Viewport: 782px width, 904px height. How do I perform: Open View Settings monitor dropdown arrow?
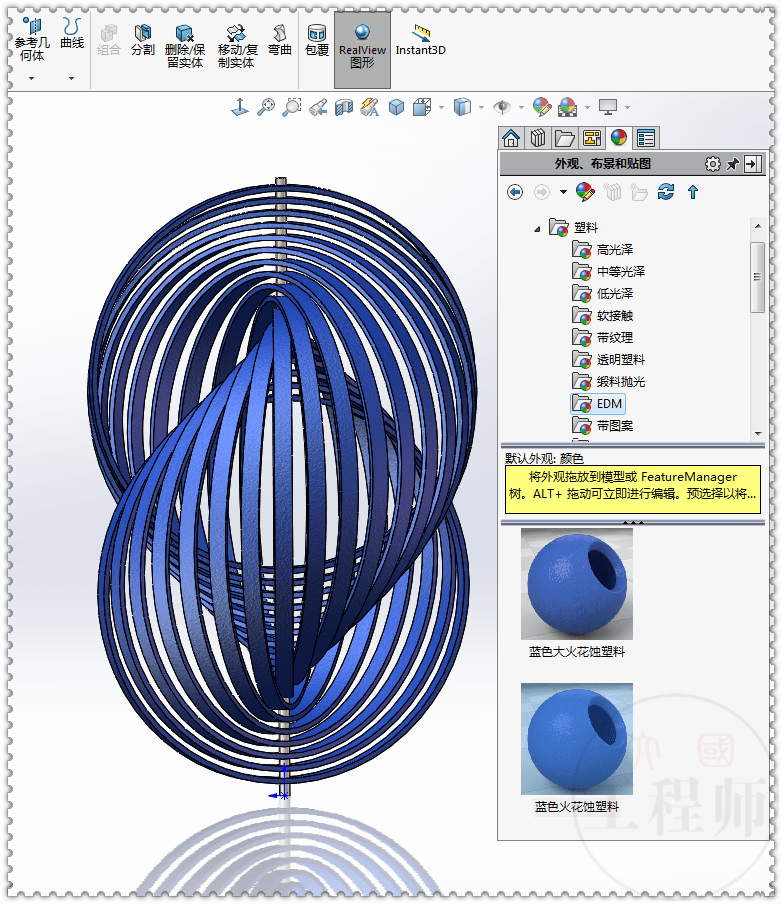pyautogui.click(x=627, y=107)
